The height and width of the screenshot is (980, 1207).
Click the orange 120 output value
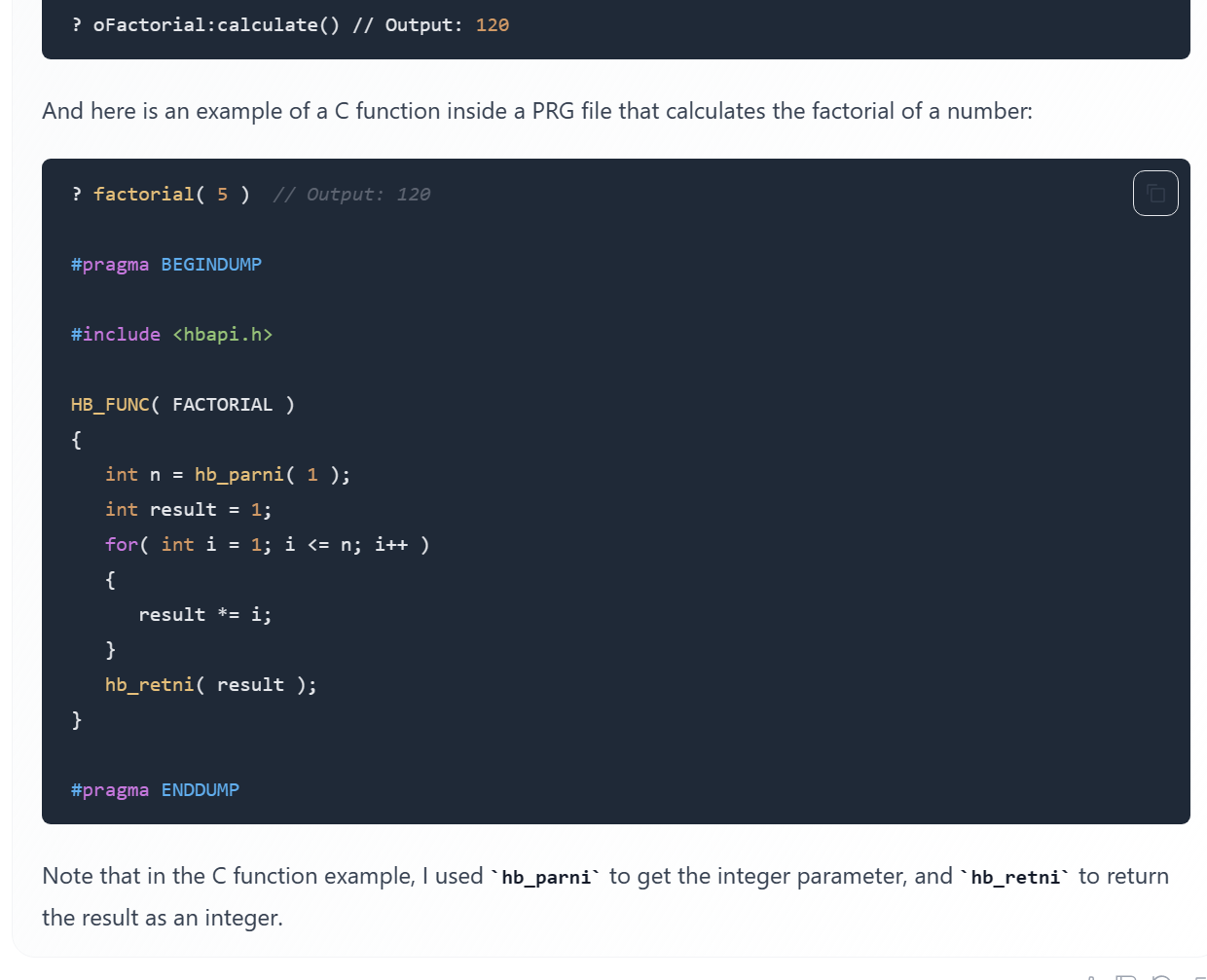(x=493, y=25)
